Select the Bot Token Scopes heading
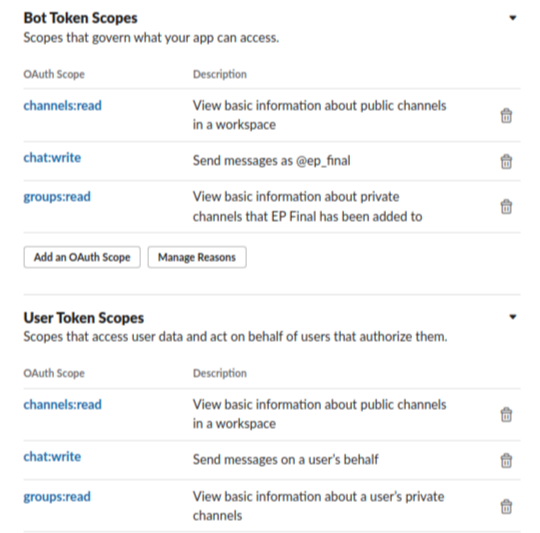The image size is (540, 533). (80, 18)
